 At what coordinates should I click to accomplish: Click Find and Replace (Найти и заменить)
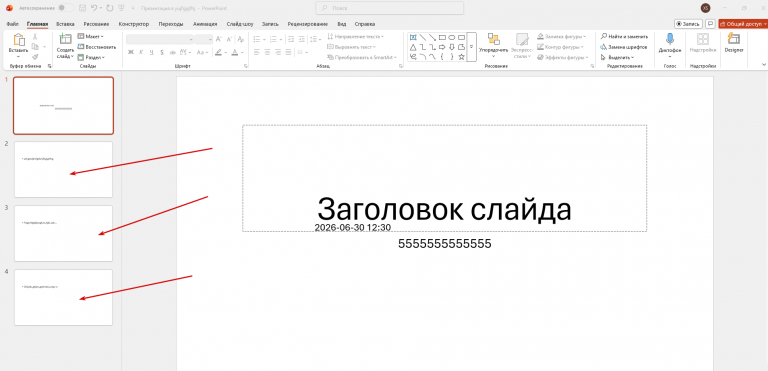[624, 36]
